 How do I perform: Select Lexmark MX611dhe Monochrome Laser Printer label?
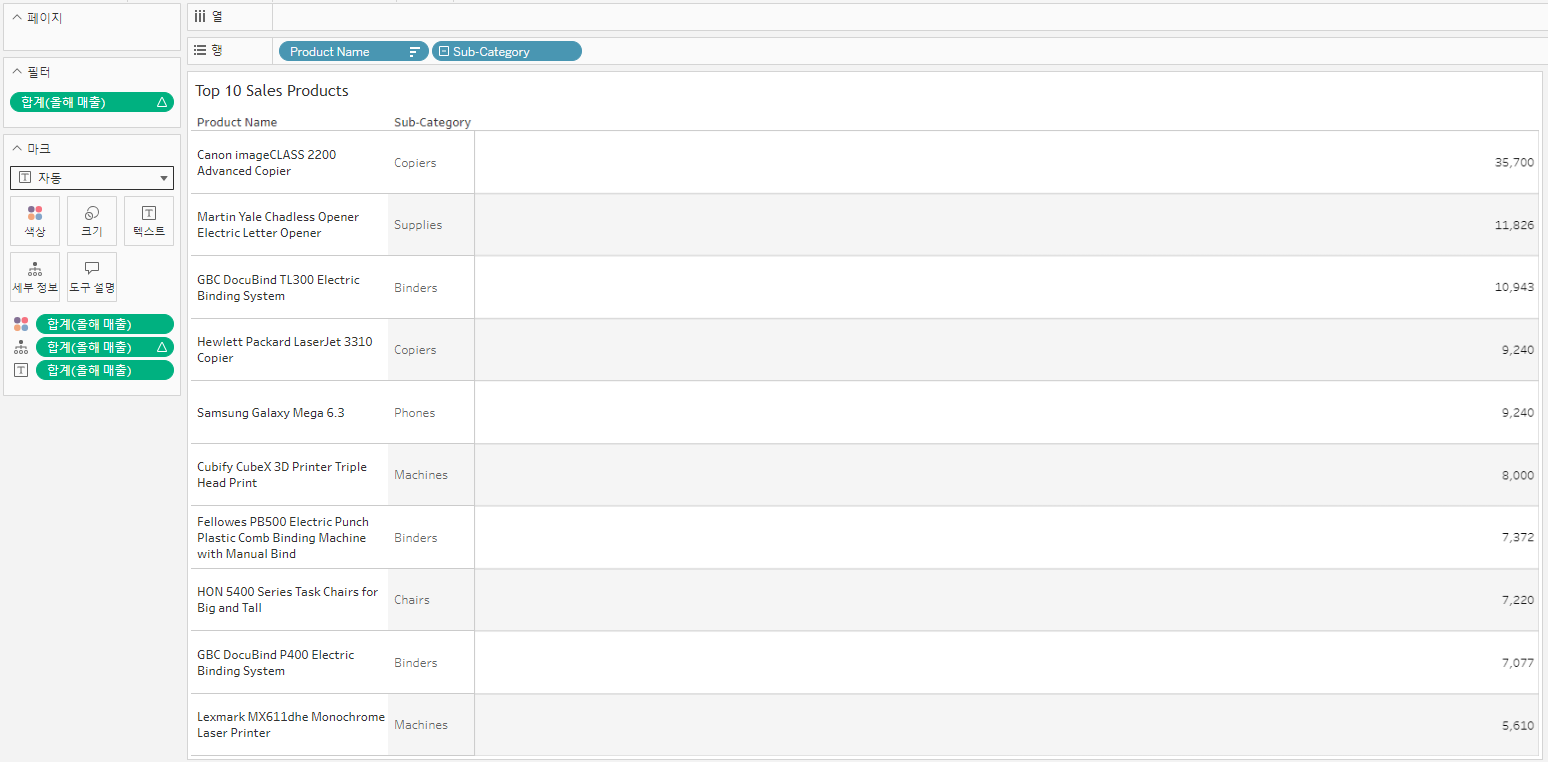point(291,725)
